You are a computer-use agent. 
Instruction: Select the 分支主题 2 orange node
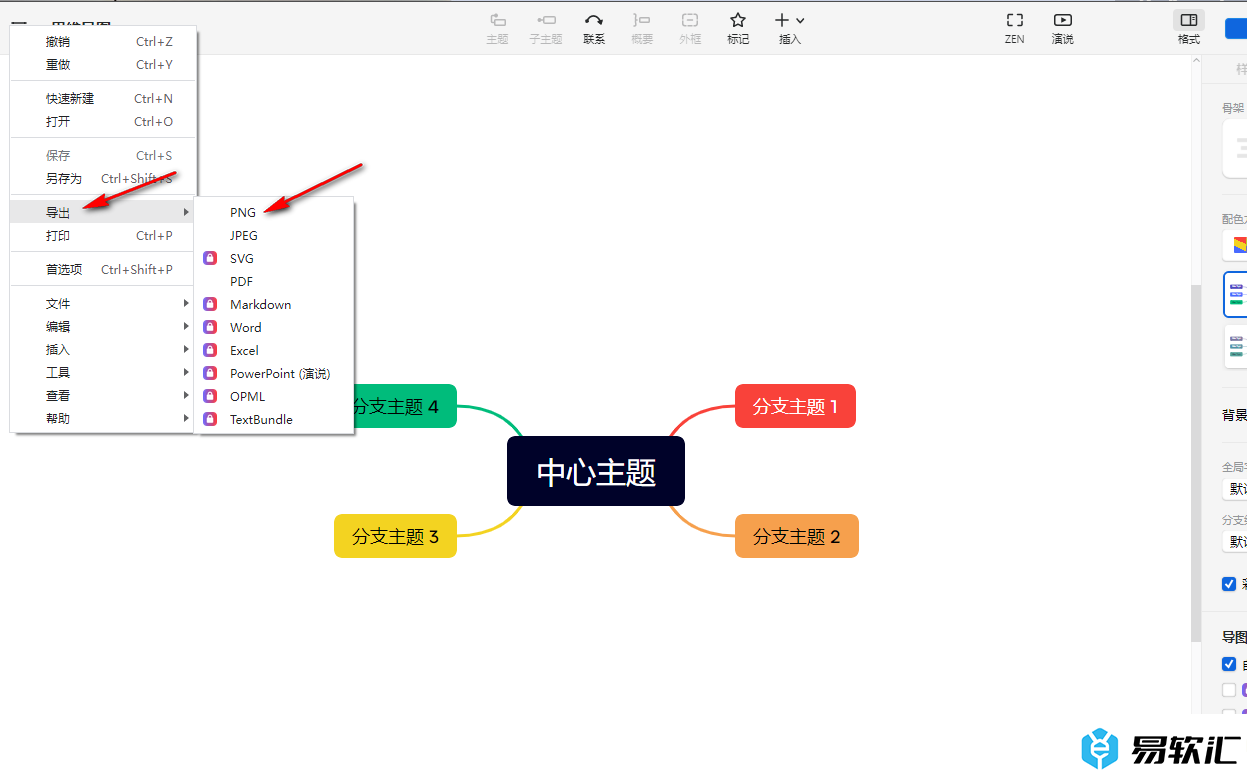click(797, 536)
